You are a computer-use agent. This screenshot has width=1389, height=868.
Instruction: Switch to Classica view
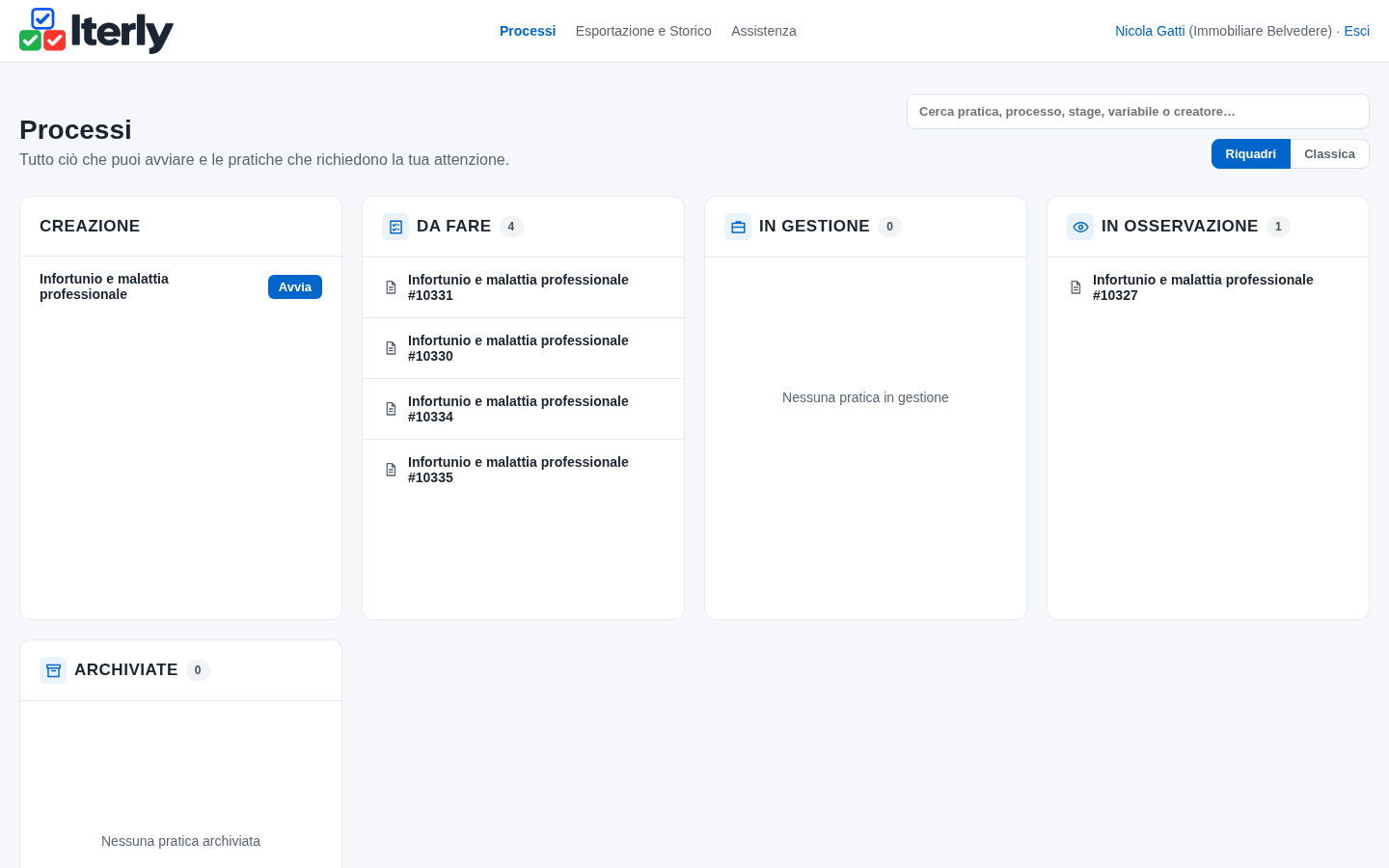pyautogui.click(x=1329, y=154)
